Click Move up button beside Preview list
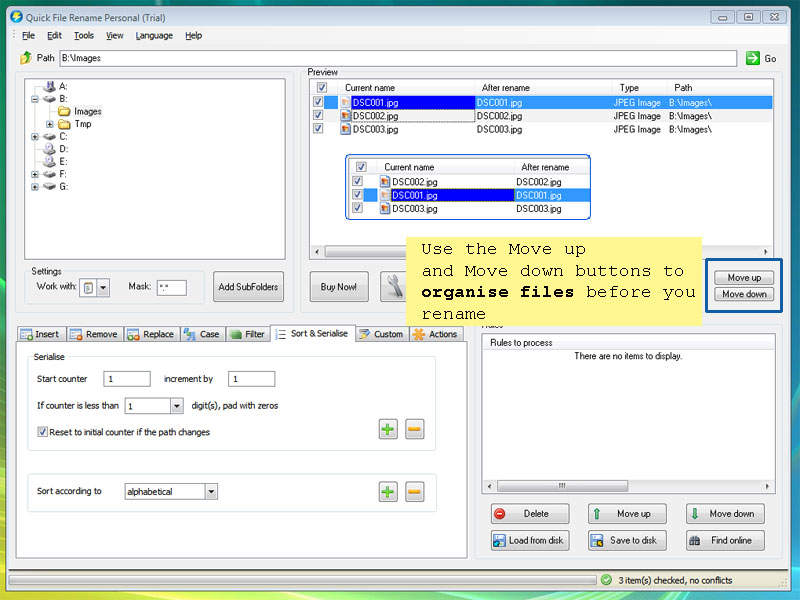 coord(744,277)
